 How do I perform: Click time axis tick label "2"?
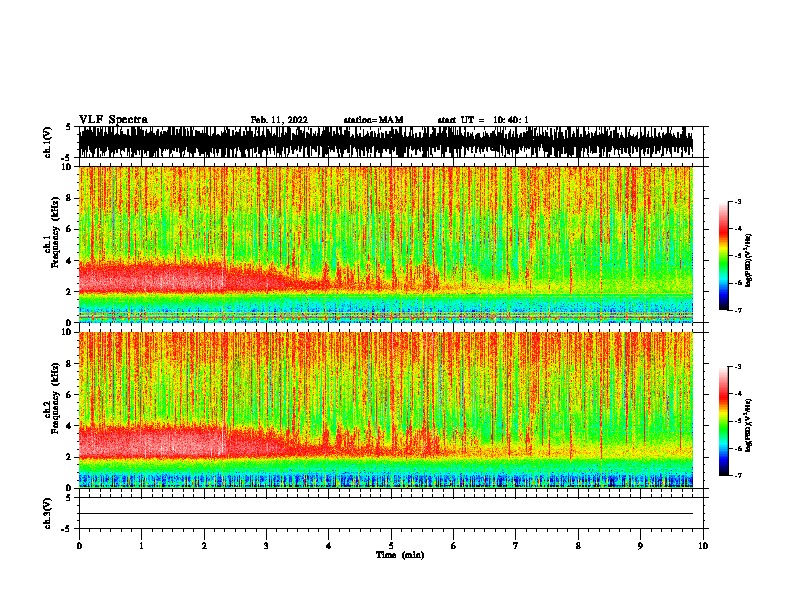point(204,546)
